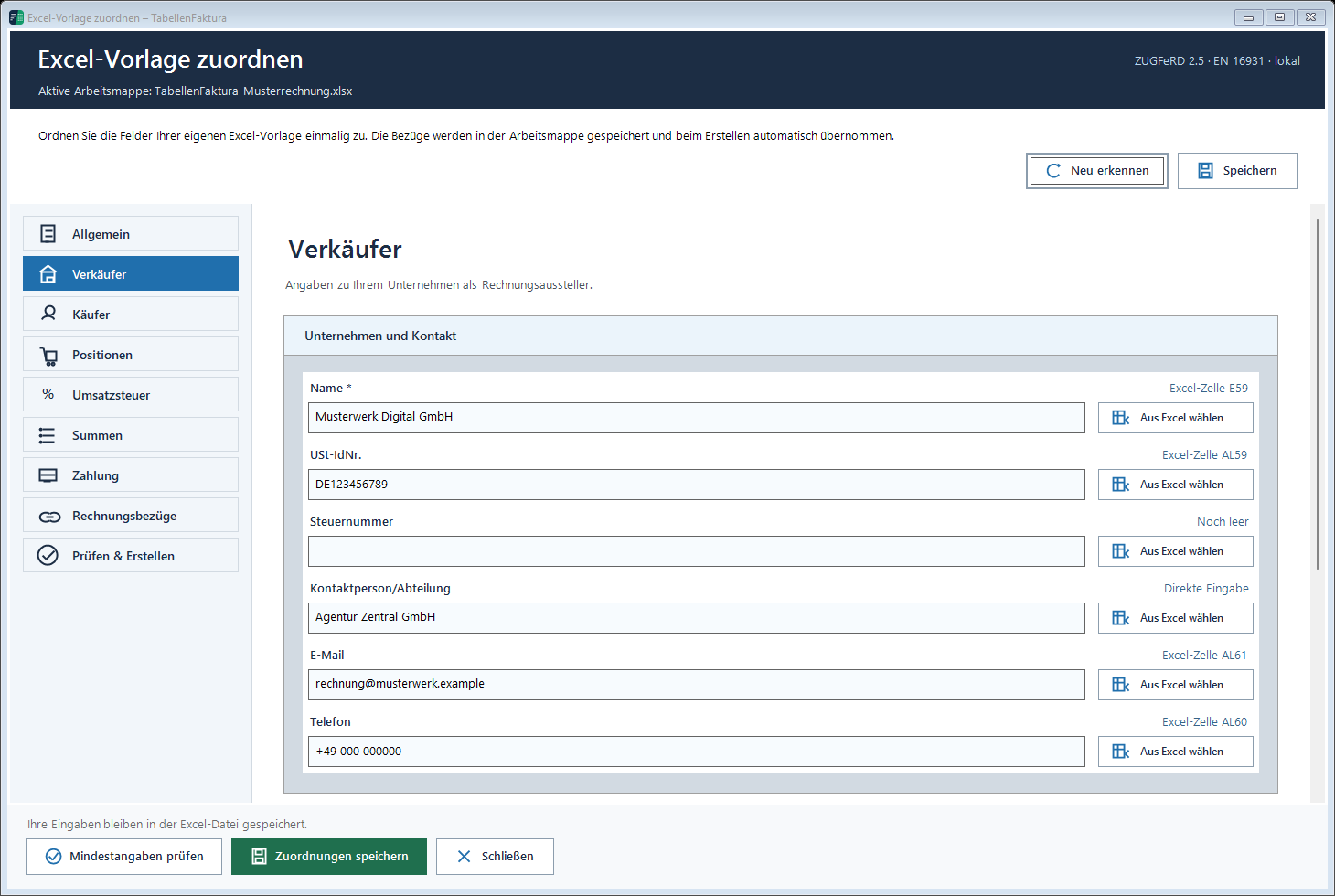Click Mindestangaben prüfen button
This screenshot has width=1335, height=896.
123,857
